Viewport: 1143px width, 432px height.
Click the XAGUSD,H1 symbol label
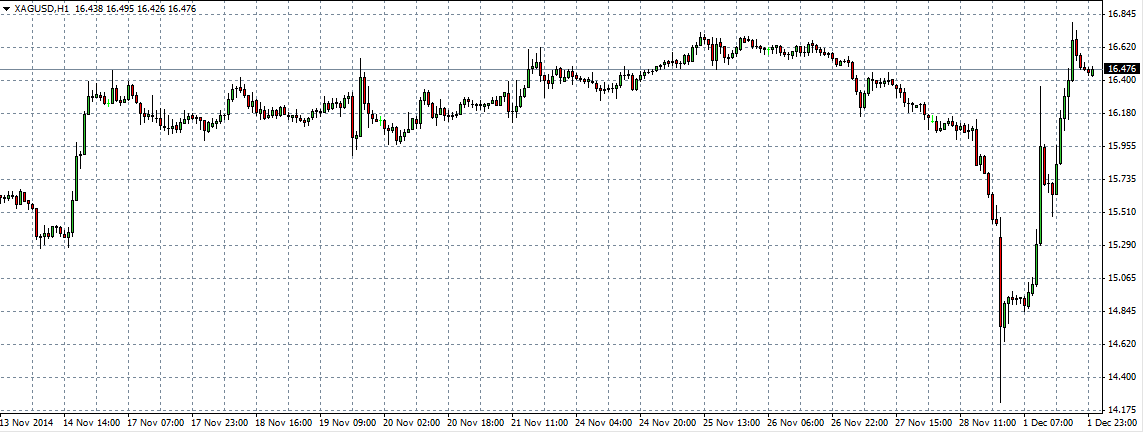click(x=41, y=8)
